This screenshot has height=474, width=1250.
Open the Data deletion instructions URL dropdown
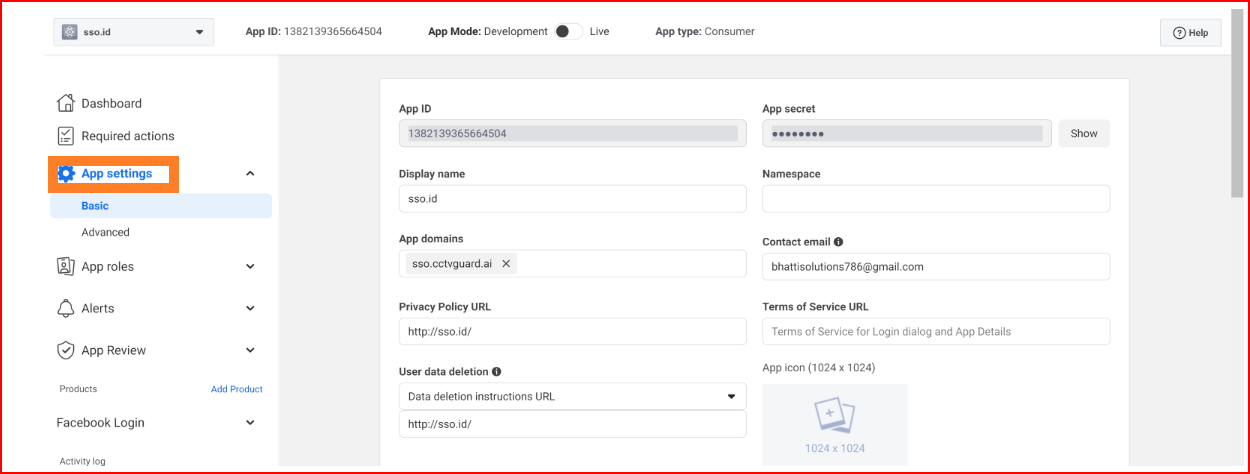click(572, 396)
